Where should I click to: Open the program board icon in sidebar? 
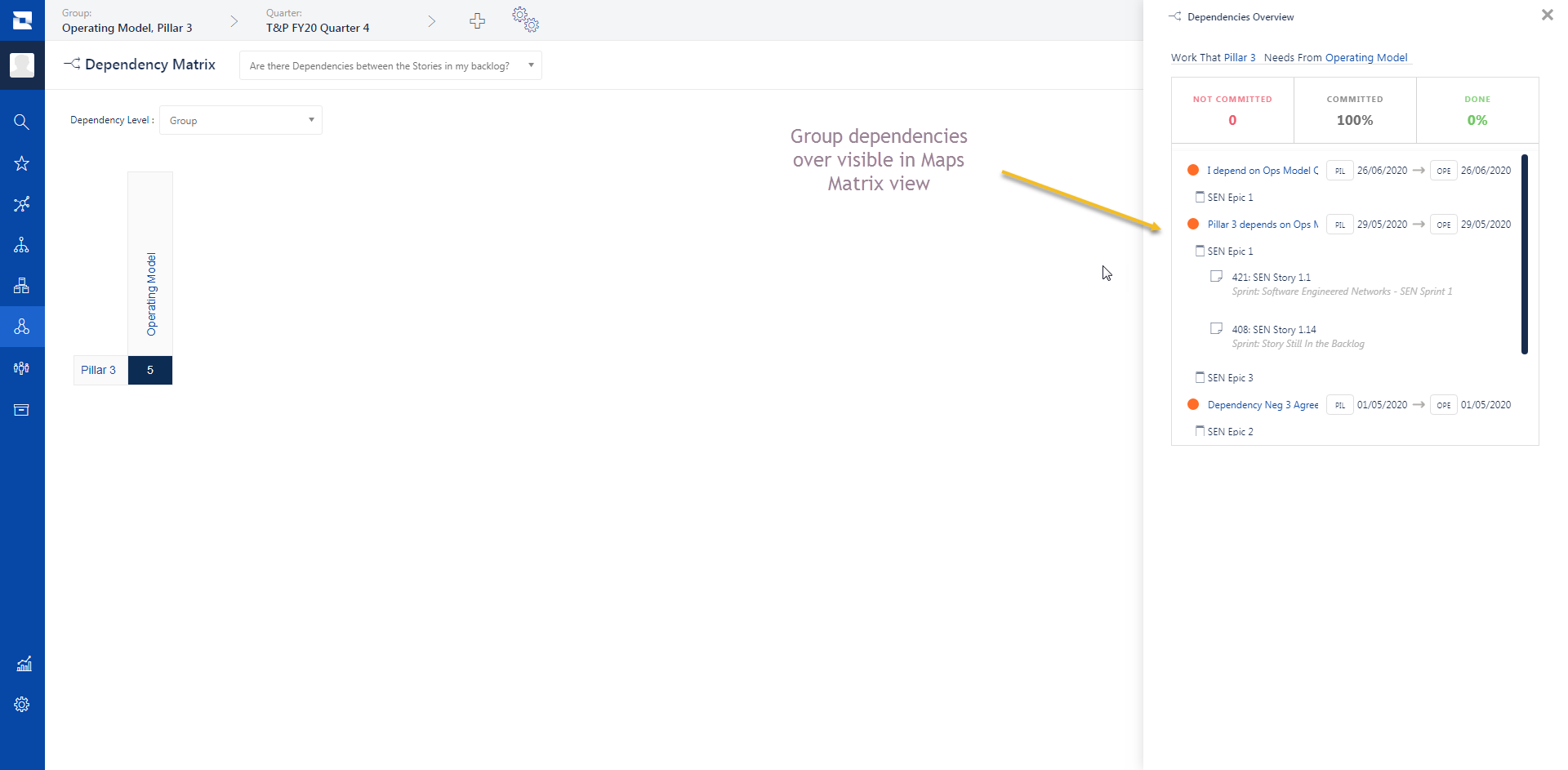coord(22,286)
